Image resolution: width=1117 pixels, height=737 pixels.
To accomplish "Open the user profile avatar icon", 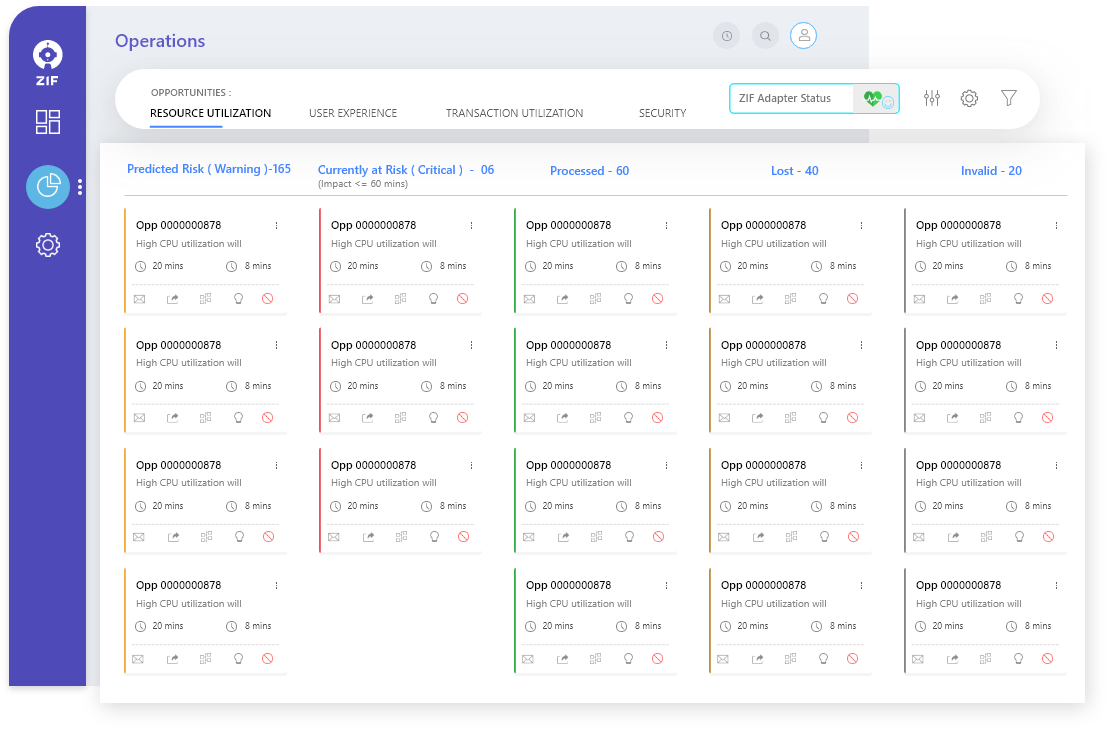I will tap(803, 36).
